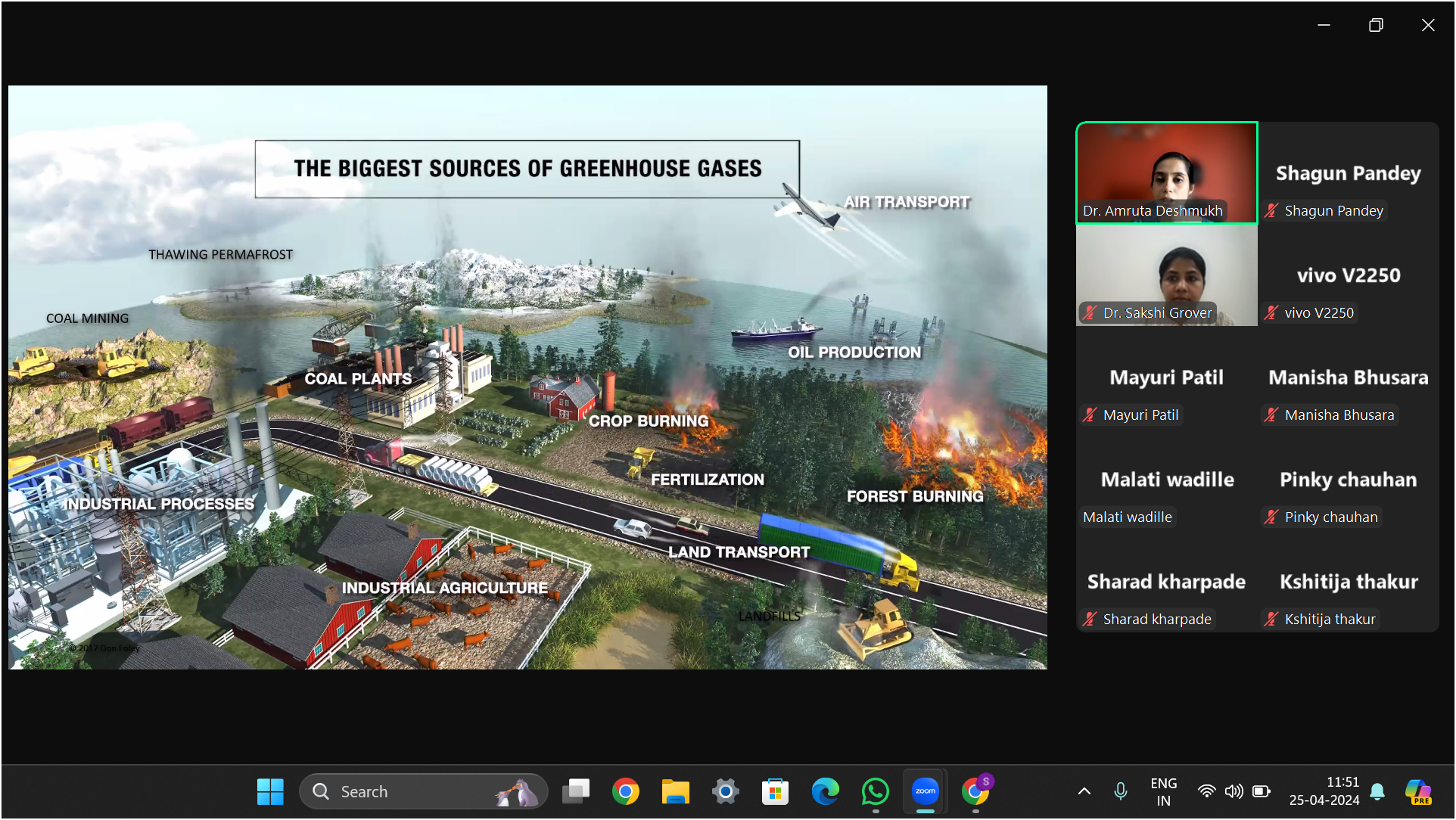
Task: Open Wi-Fi network settings icon
Action: 1206,791
